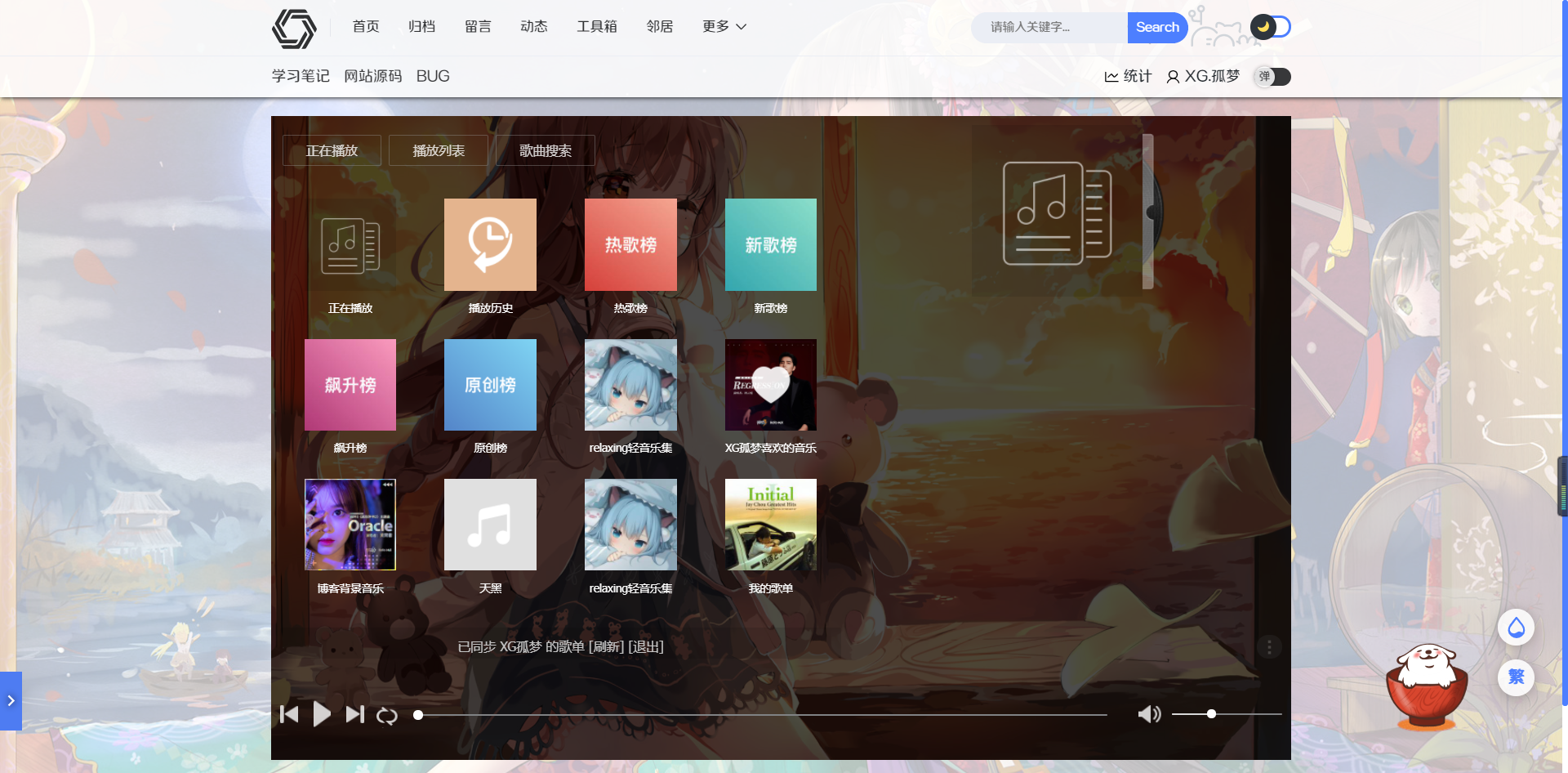The height and width of the screenshot is (773, 1568).
Task: Open the 原创榜 chart tile
Action: coord(490,385)
